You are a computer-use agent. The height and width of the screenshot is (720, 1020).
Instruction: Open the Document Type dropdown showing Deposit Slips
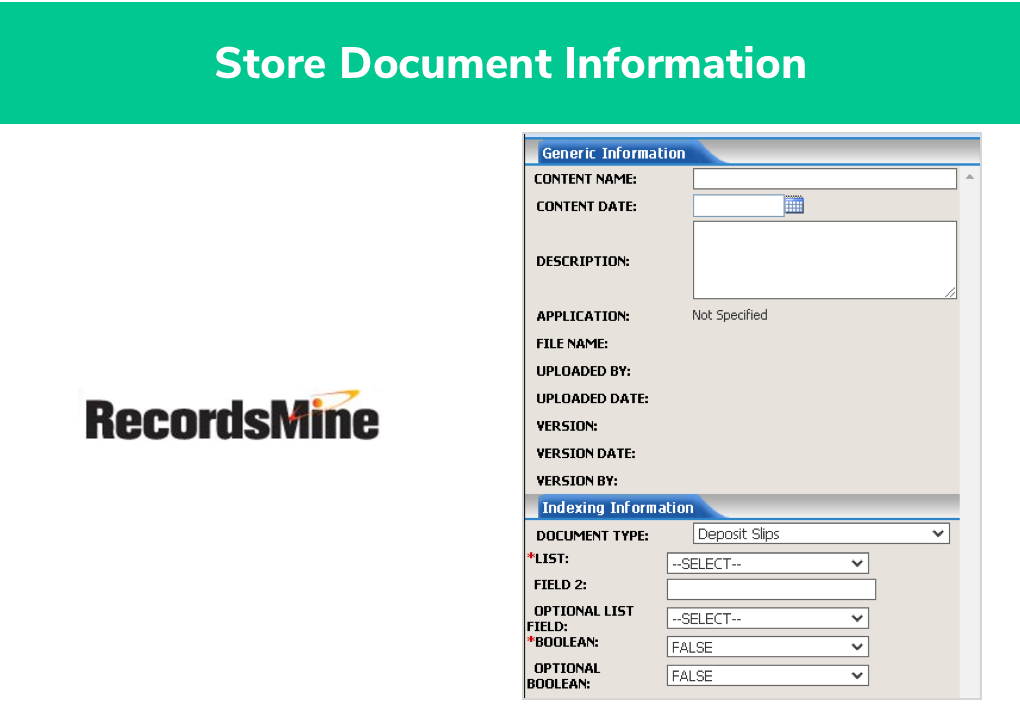821,534
